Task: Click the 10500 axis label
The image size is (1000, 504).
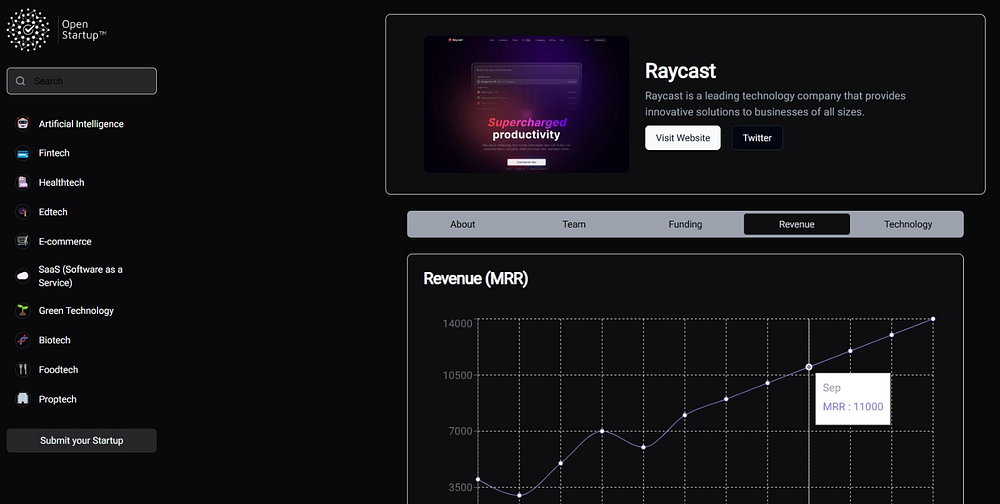Action: 458,375
